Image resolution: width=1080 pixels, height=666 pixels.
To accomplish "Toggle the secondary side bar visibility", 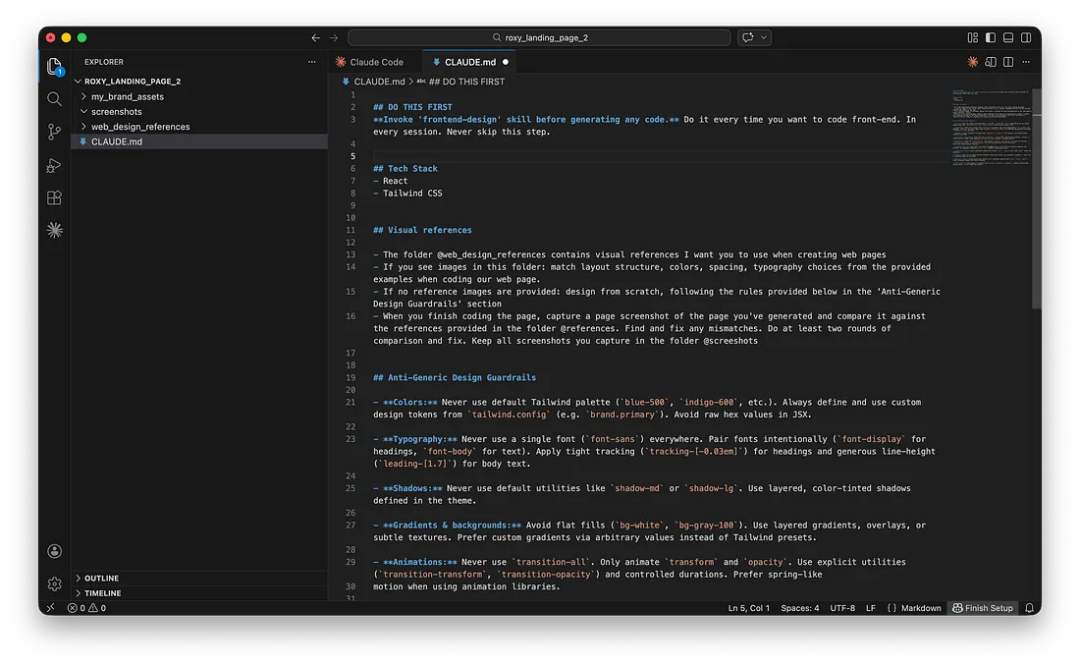I will click(x=1026, y=38).
